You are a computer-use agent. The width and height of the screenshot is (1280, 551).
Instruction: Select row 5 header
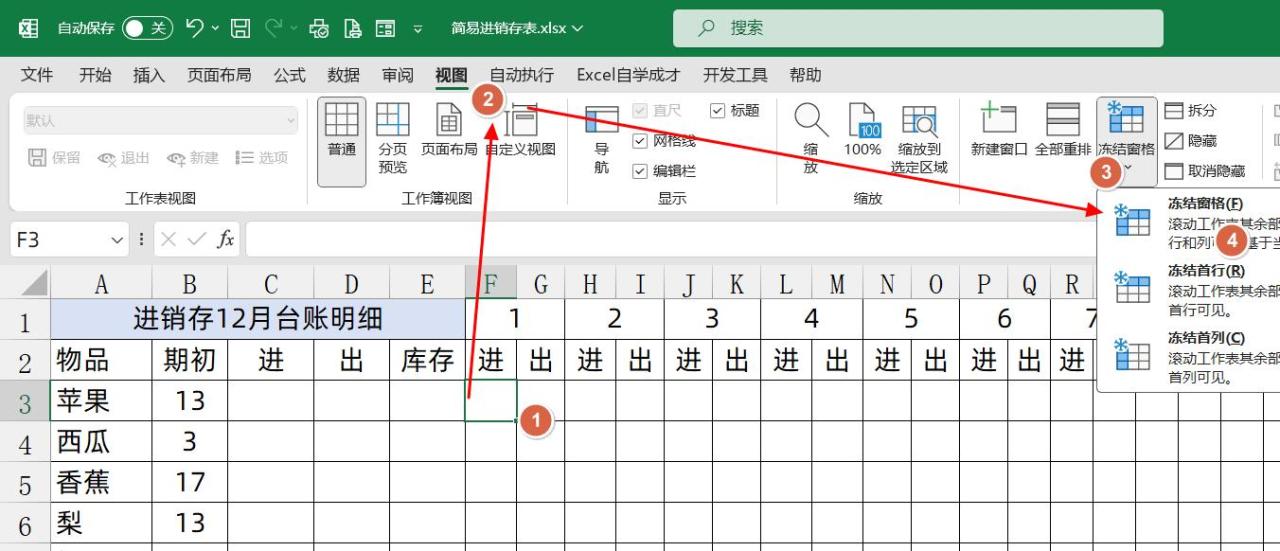click(25, 483)
